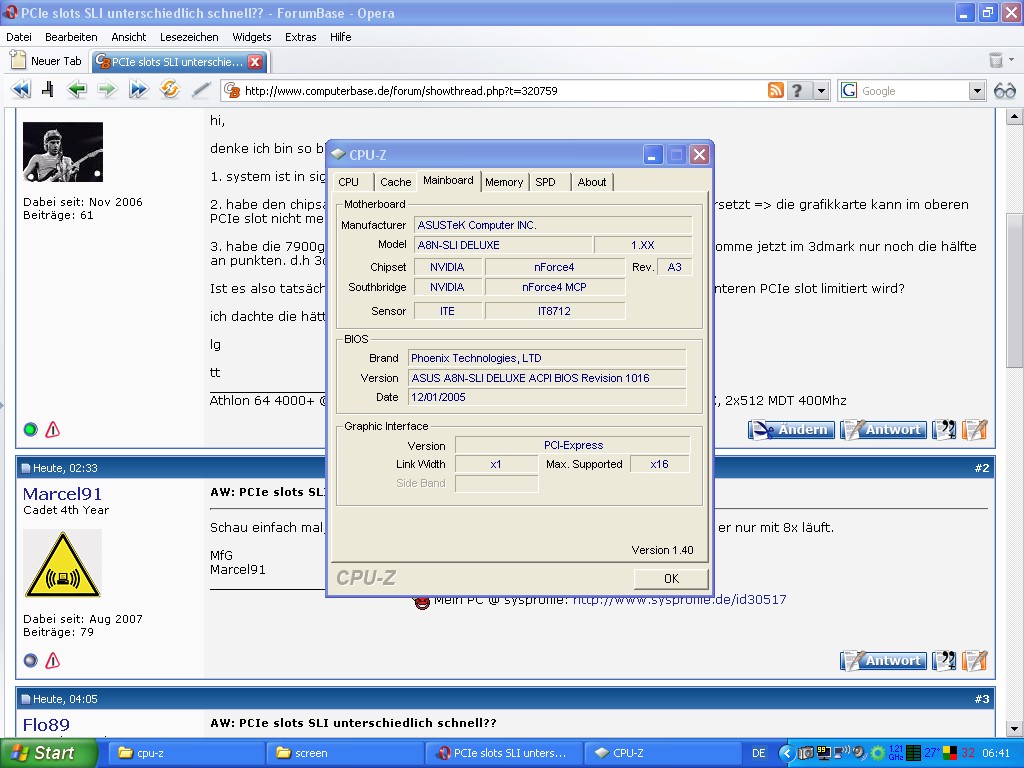Click the fast forward navigation icon
The image size is (1024, 768).
pyautogui.click(x=138, y=89)
